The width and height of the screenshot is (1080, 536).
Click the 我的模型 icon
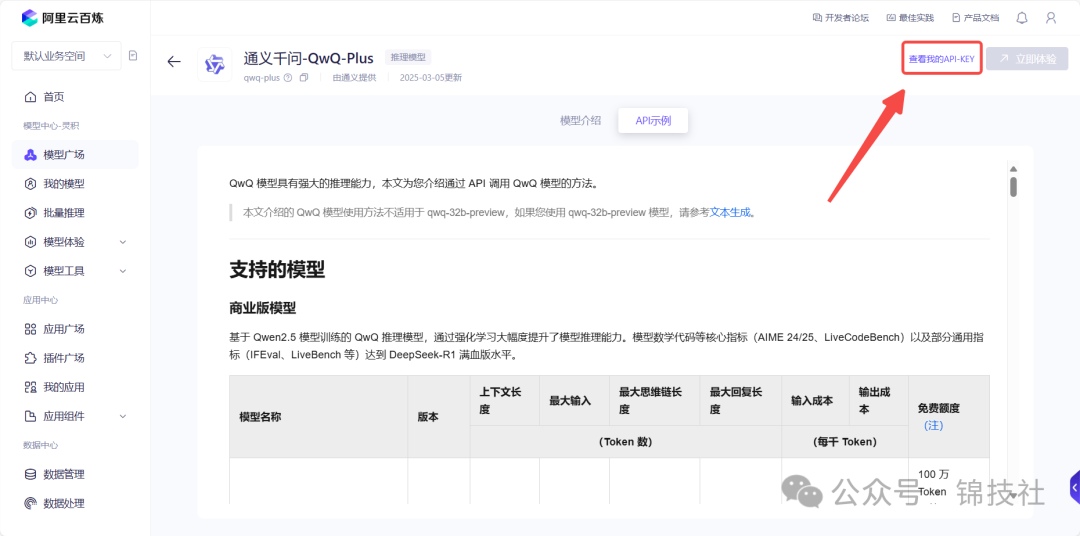(30, 184)
